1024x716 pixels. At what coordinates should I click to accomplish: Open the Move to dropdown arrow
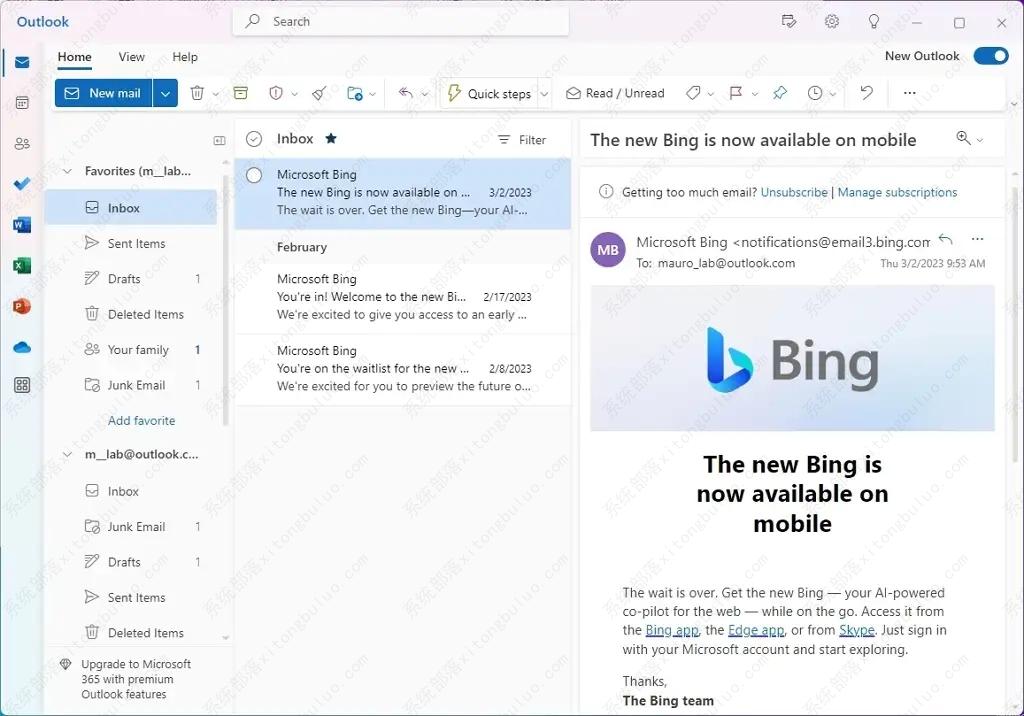(373, 94)
